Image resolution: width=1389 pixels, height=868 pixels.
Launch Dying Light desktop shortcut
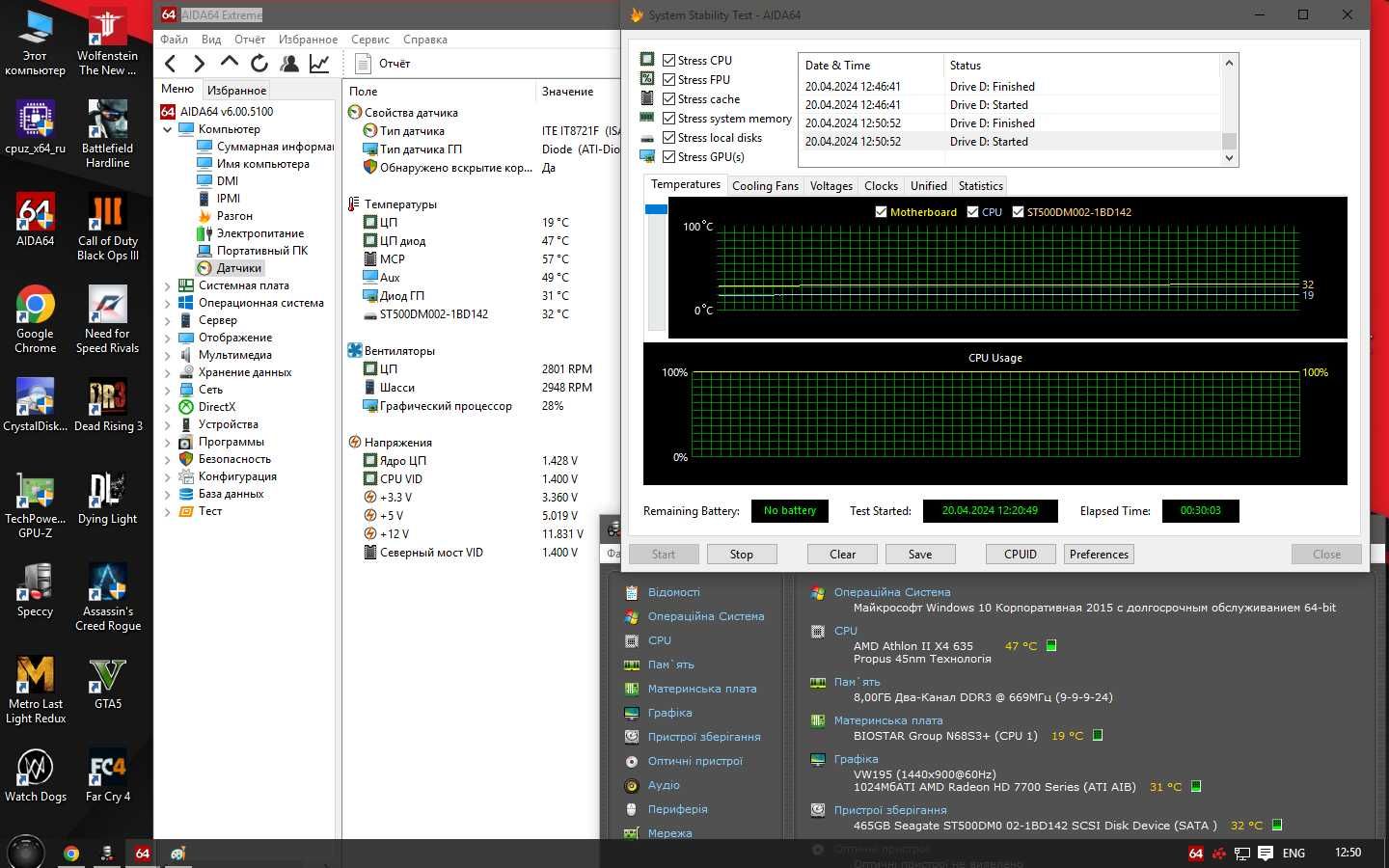(108, 498)
